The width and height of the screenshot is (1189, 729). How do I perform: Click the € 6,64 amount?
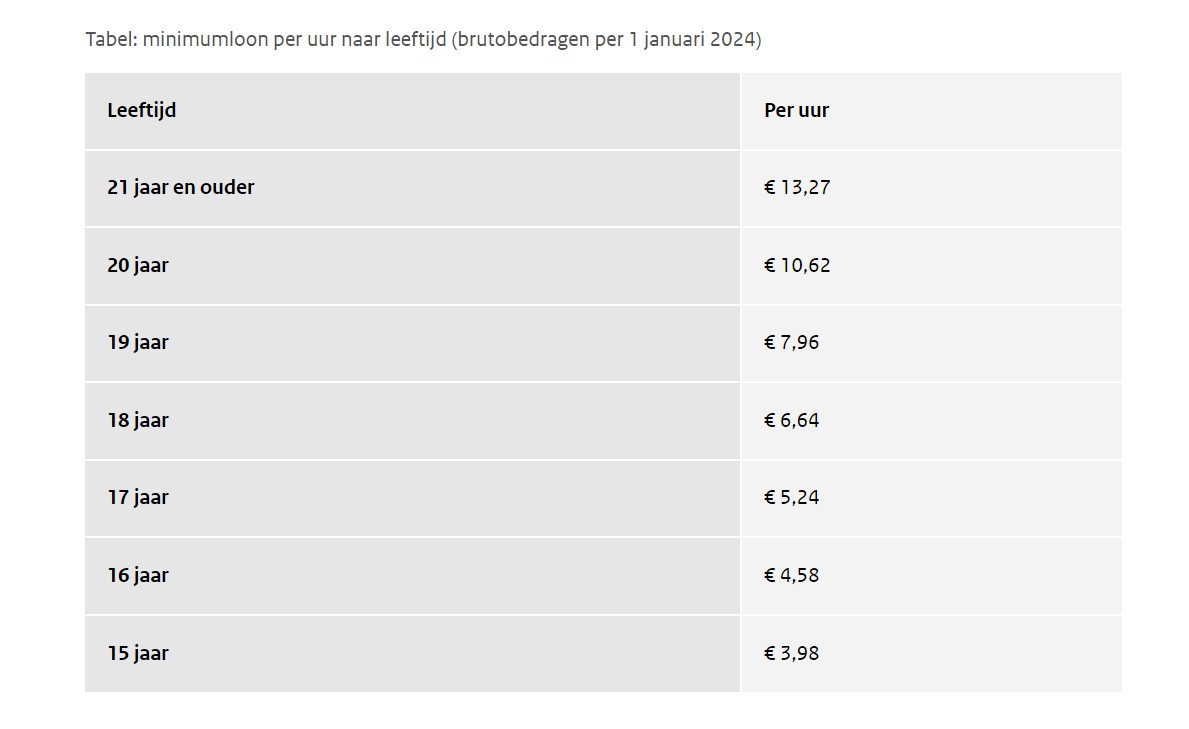point(792,420)
